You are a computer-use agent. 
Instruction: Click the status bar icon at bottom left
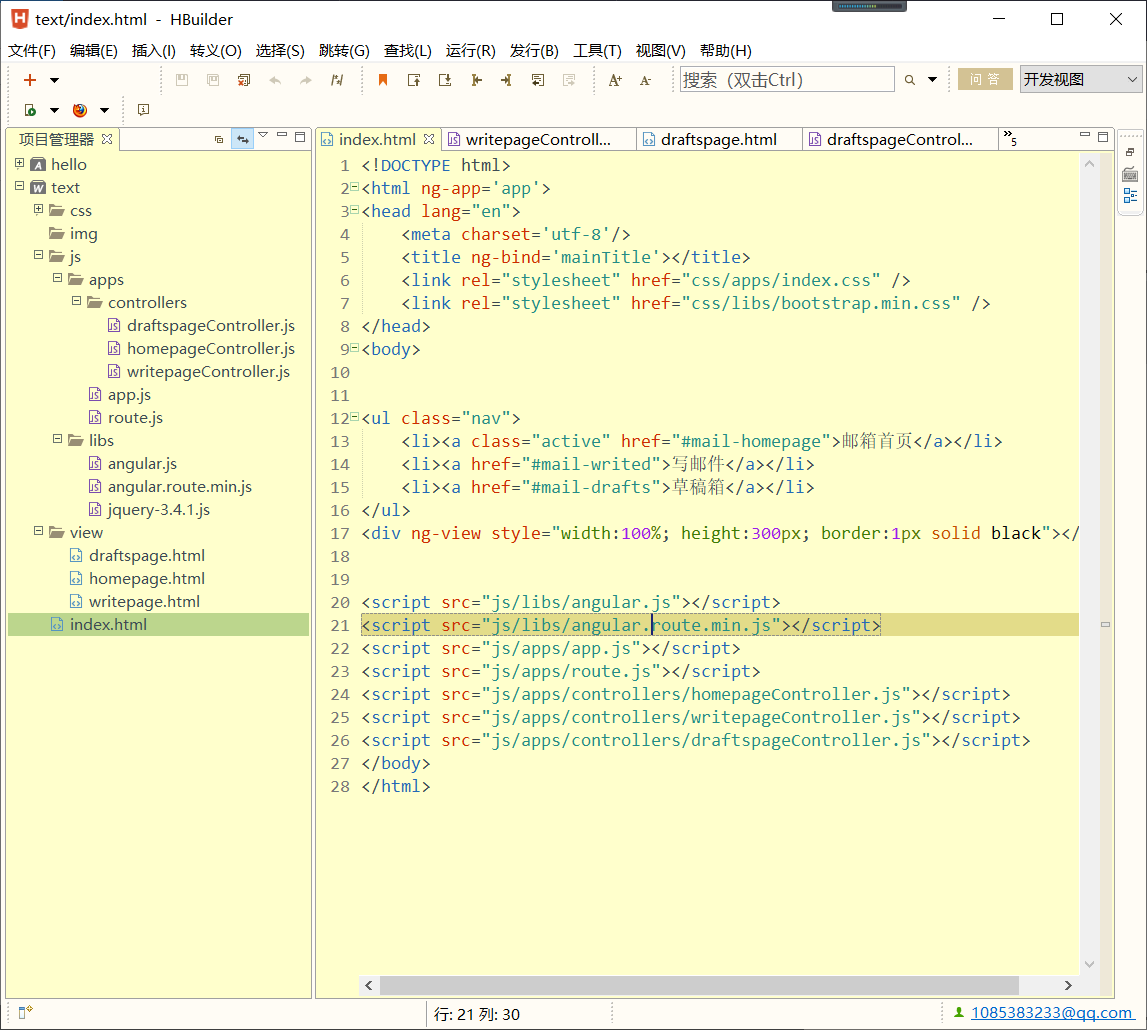(26, 1012)
